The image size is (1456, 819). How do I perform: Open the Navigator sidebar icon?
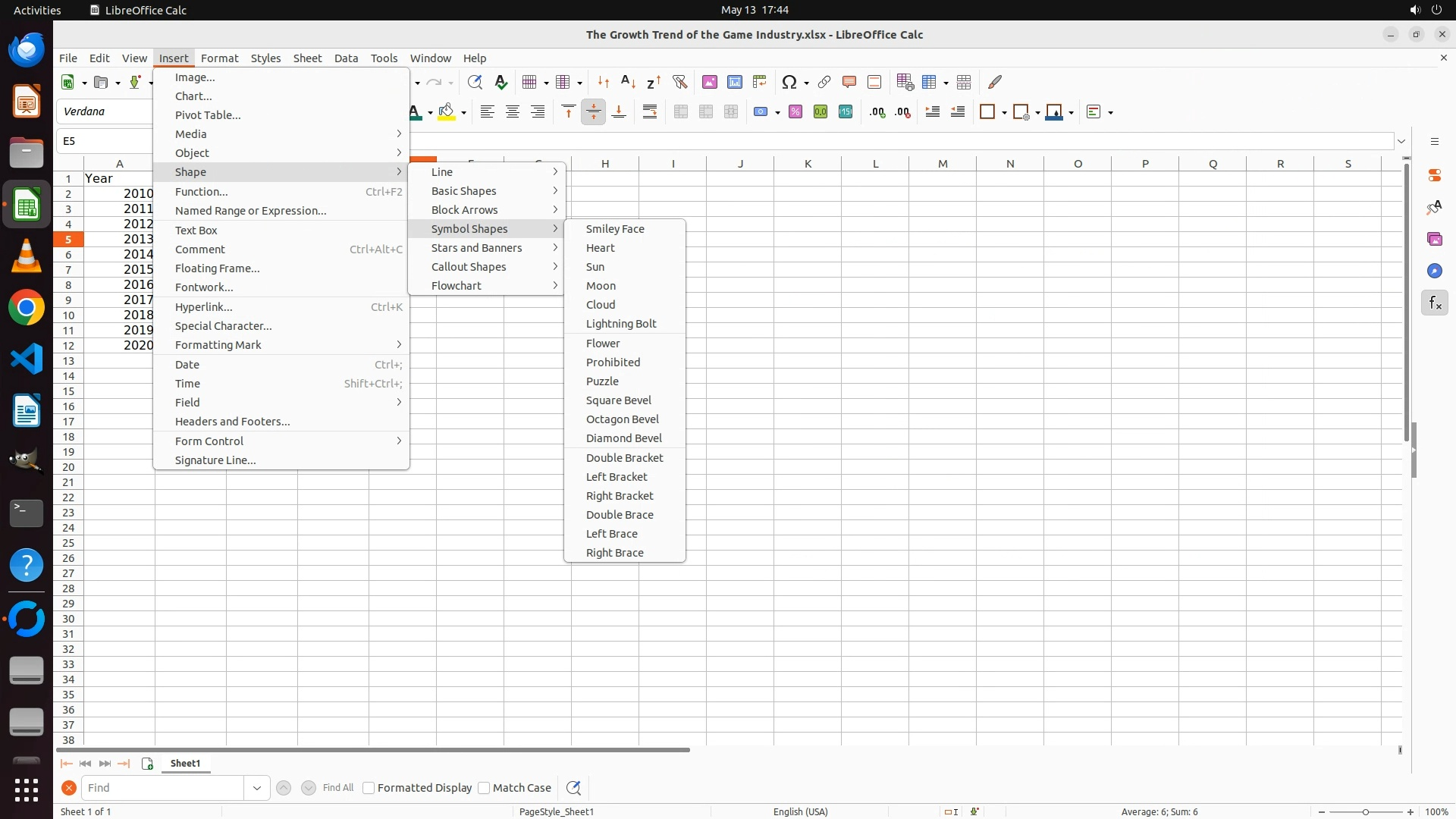click(x=1434, y=271)
